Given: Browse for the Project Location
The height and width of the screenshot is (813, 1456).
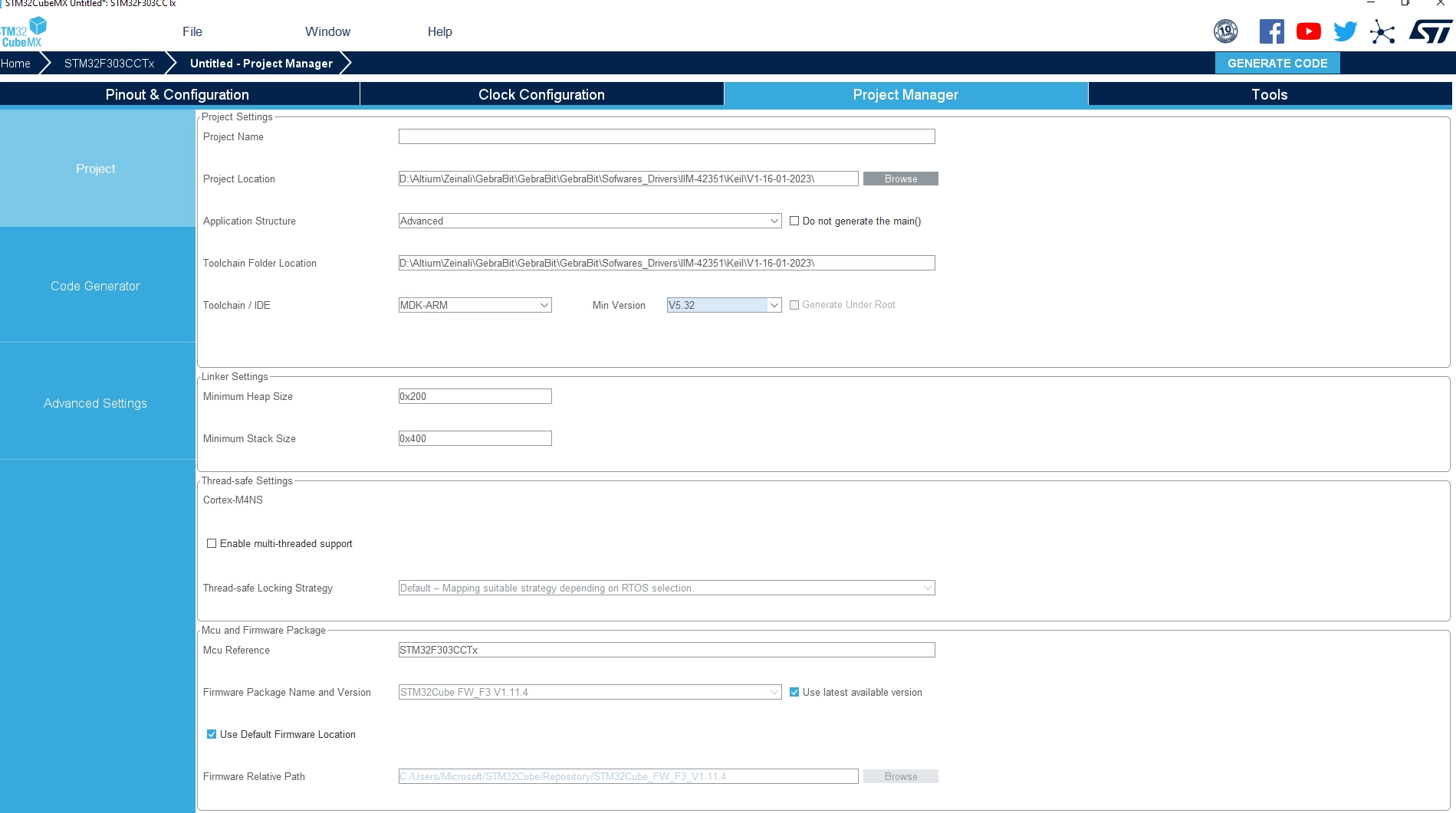Looking at the screenshot, I should pyautogui.click(x=901, y=179).
